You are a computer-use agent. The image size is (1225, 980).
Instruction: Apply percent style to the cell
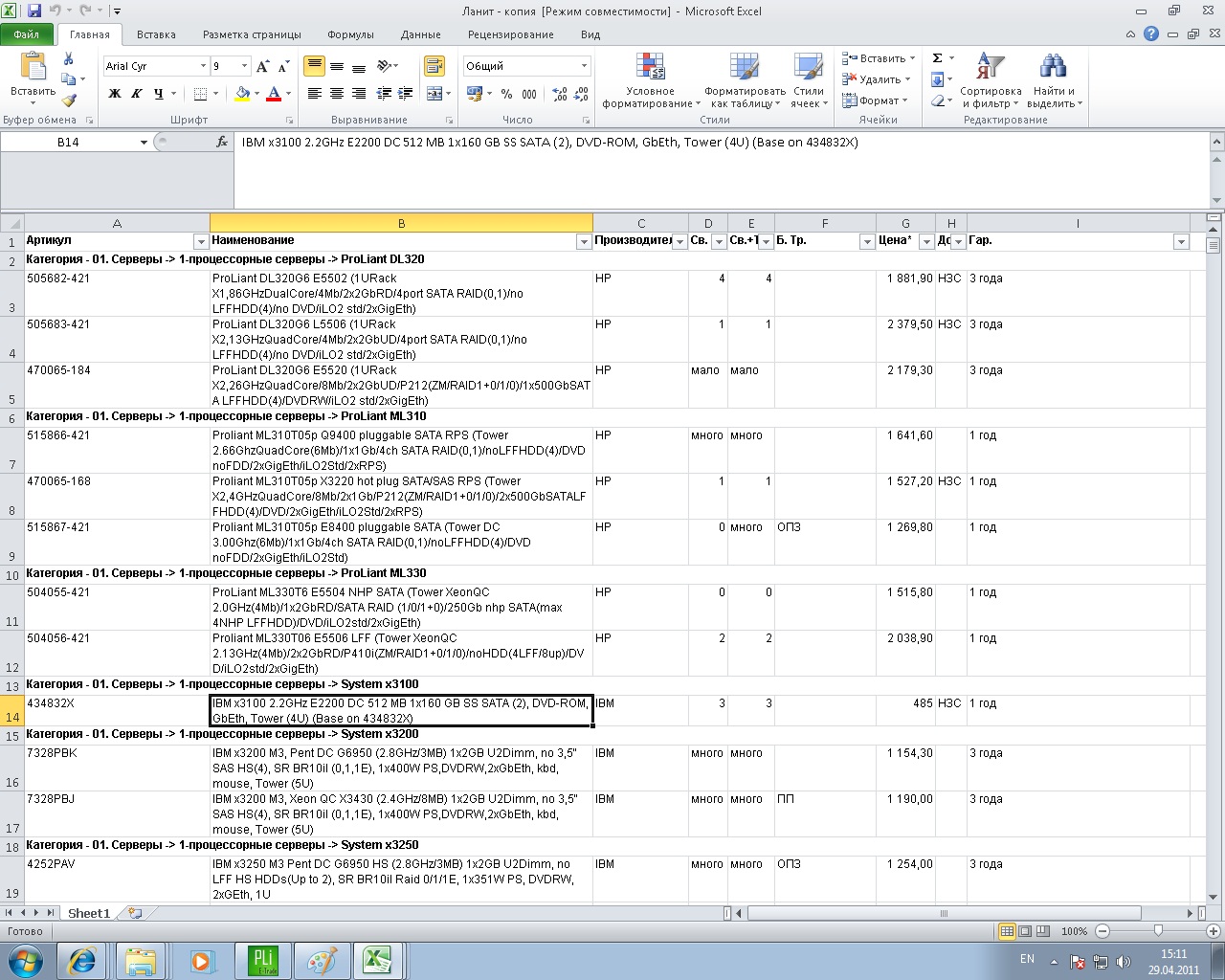[x=506, y=94]
